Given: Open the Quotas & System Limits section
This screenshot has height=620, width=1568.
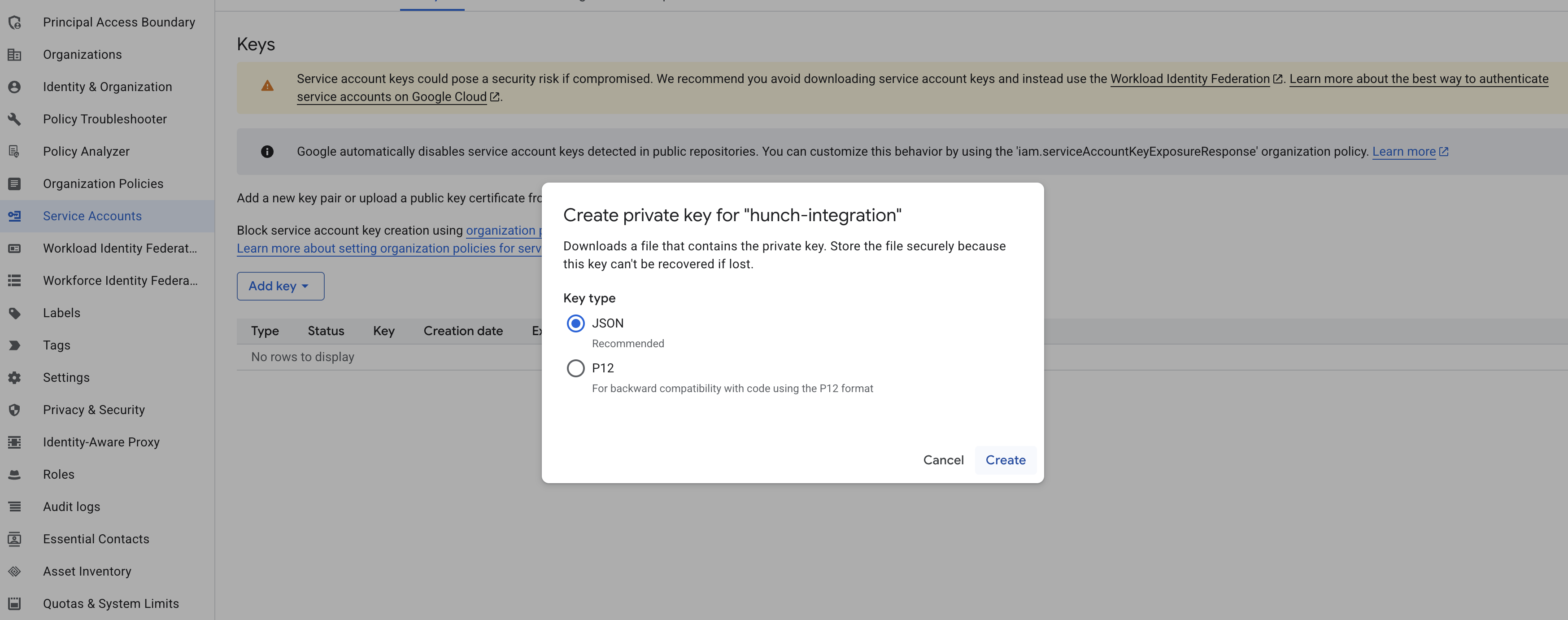Looking at the screenshot, I should pos(111,603).
